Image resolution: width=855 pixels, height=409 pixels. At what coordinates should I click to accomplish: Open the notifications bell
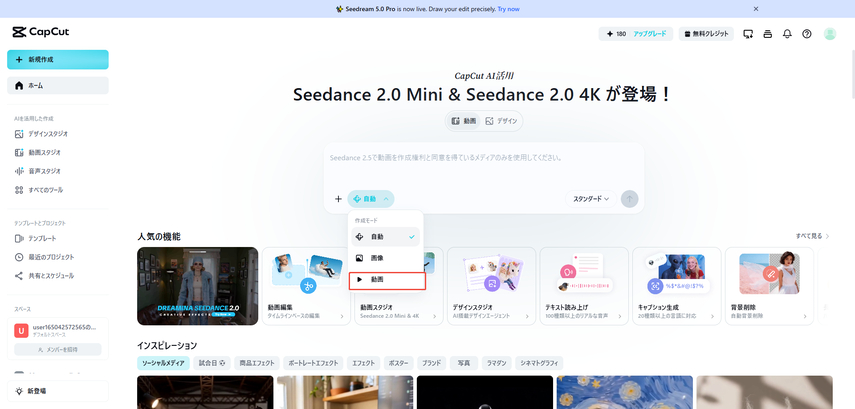787,34
